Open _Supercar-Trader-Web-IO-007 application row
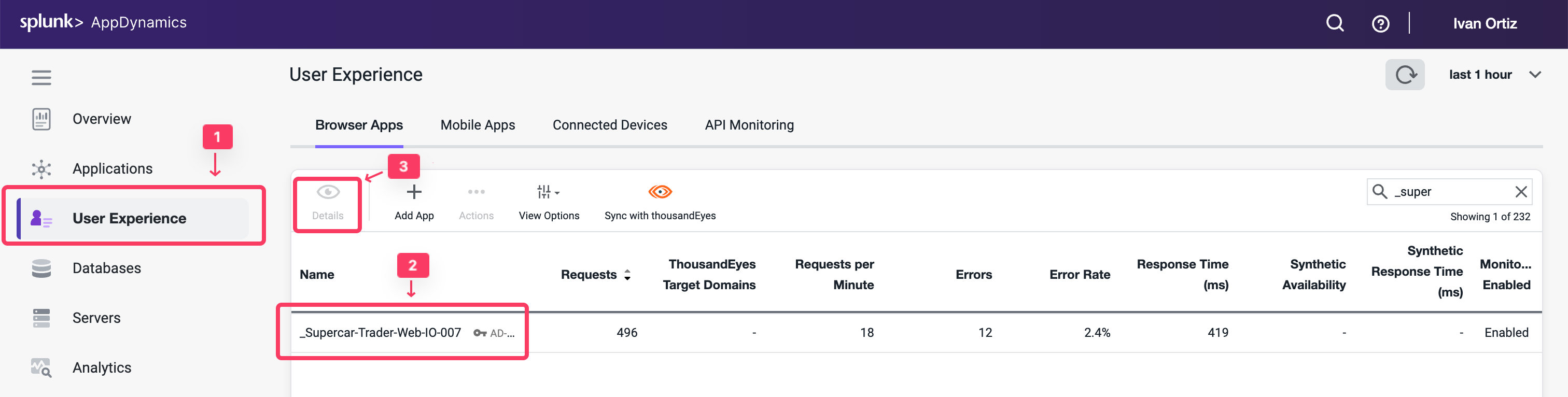 click(381, 333)
